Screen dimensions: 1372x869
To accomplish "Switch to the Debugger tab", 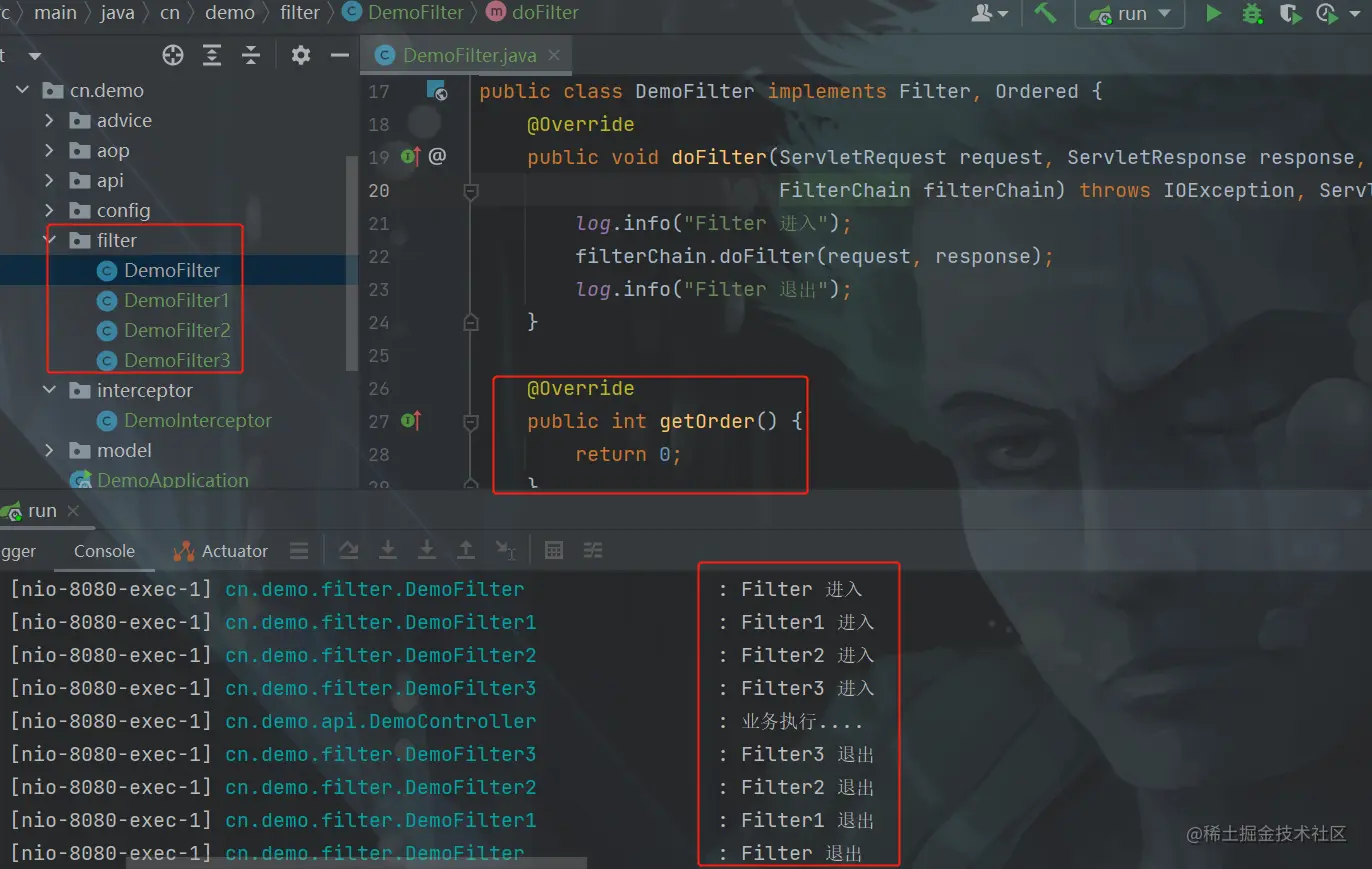I will click(18, 551).
